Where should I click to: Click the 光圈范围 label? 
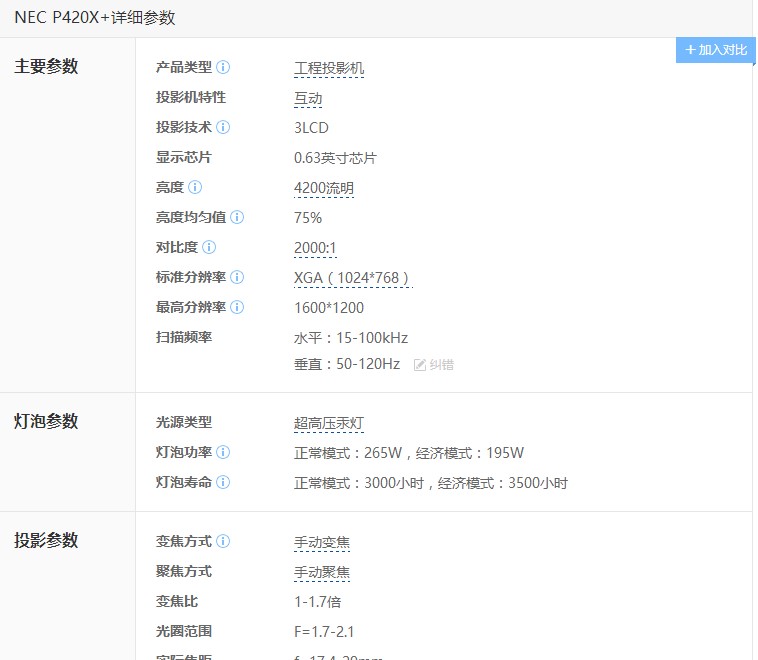coord(184,631)
